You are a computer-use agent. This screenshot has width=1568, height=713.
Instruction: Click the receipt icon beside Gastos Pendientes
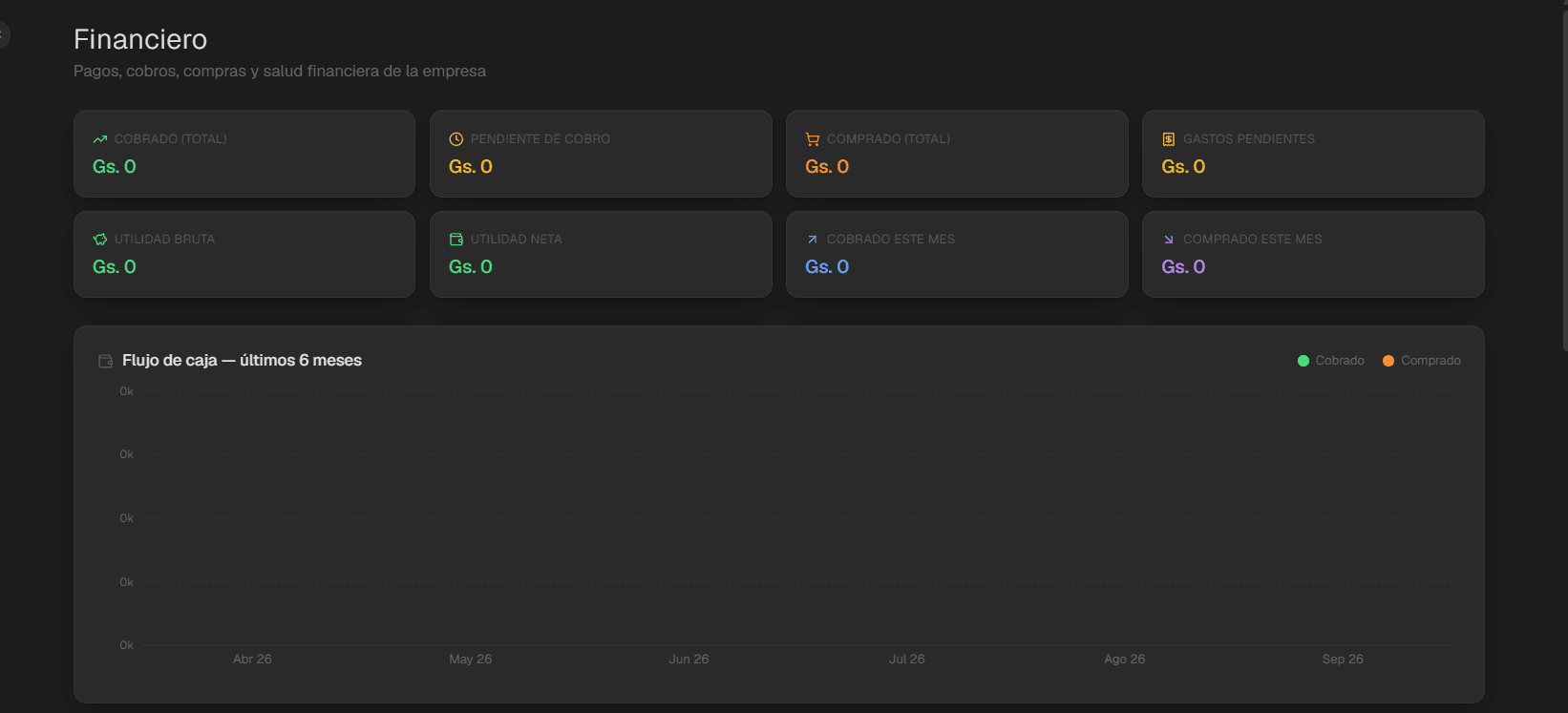click(1169, 139)
